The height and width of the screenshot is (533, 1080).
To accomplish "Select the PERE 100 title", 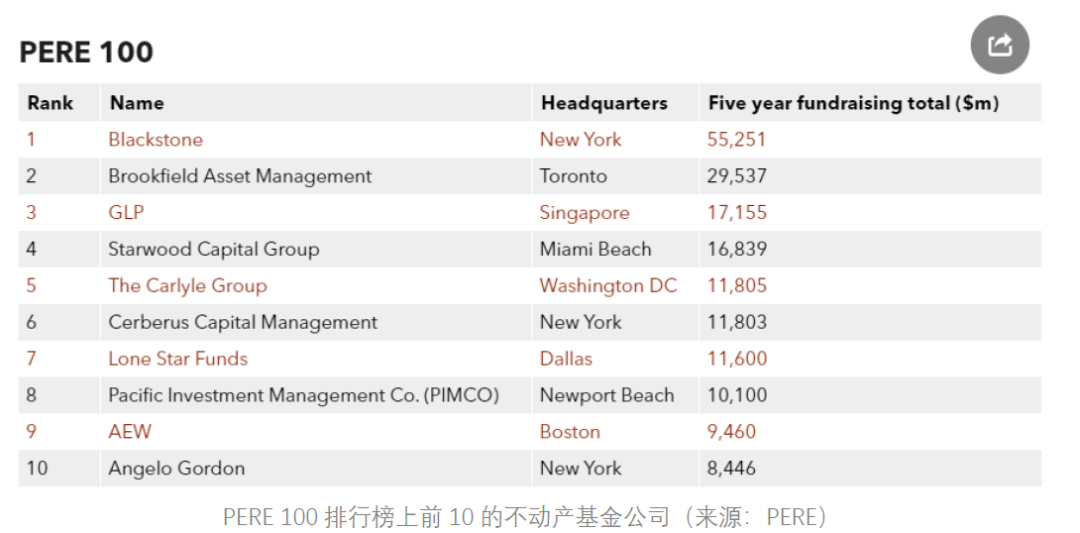I will click(x=86, y=52).
